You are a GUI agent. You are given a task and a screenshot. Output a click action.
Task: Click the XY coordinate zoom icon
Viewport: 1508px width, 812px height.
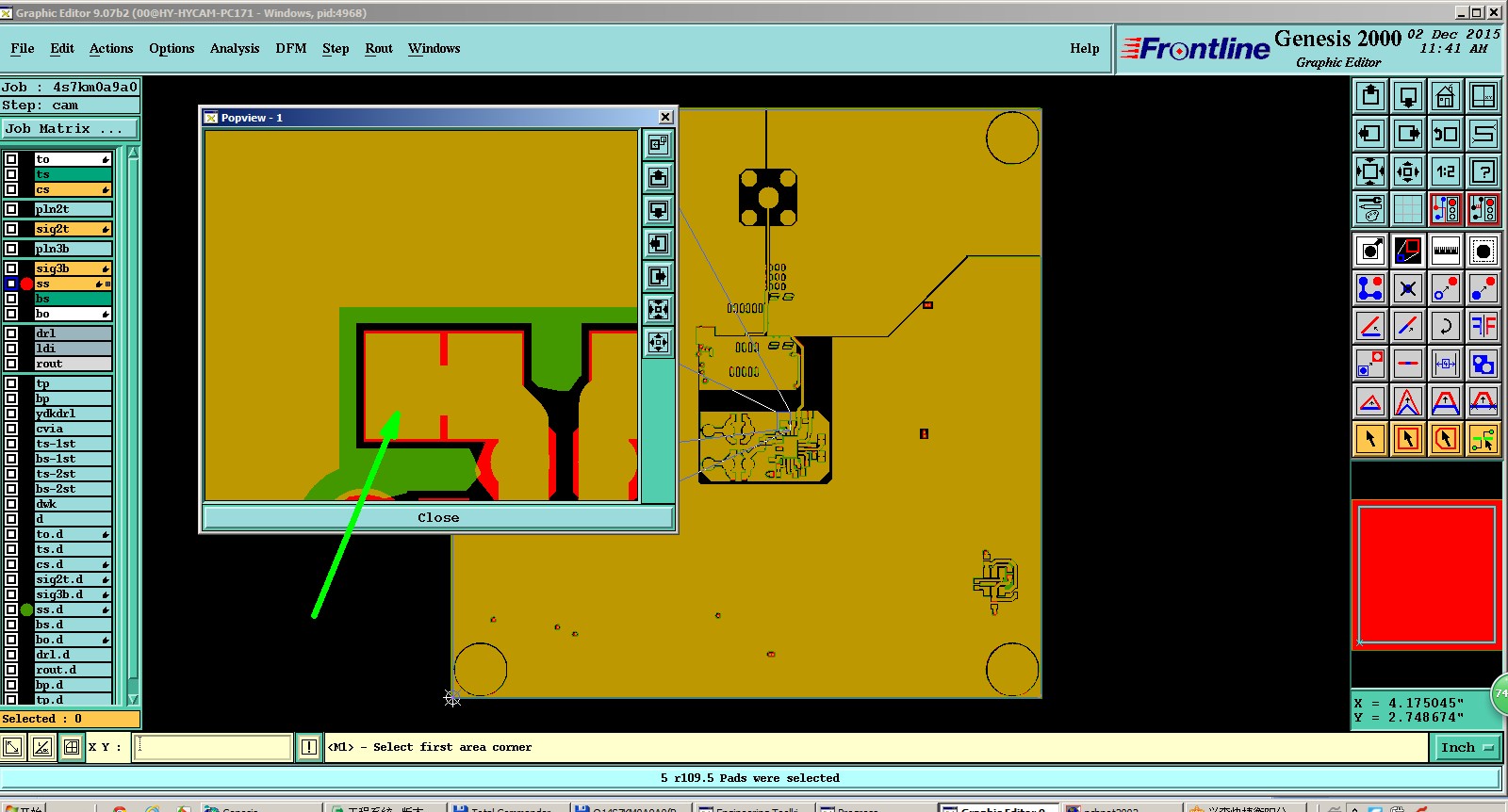pyautogui.click(x=1483, y=96)
